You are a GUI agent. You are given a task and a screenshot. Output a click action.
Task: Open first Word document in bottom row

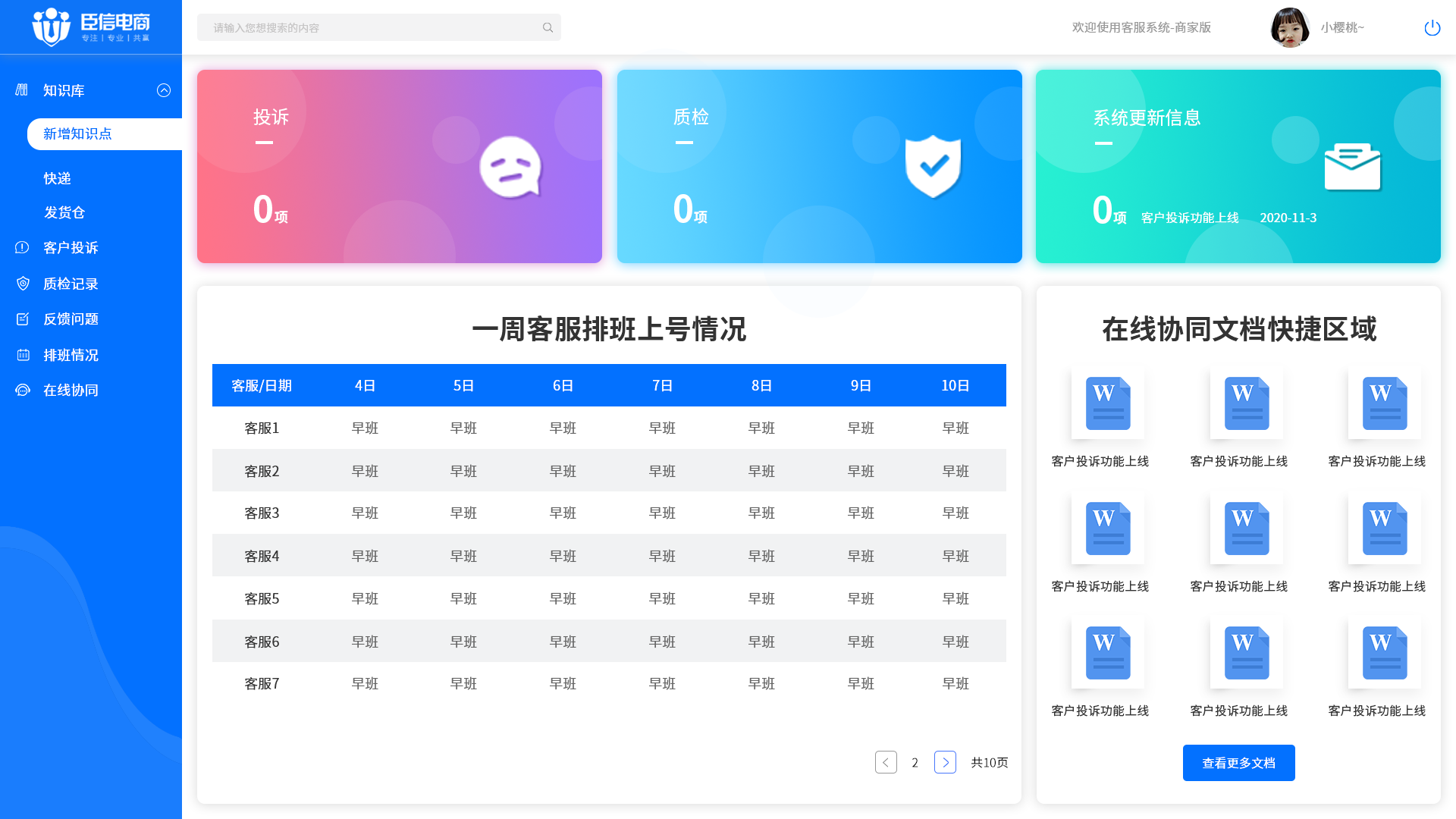pyautogui.click(x=1107, y=653)
